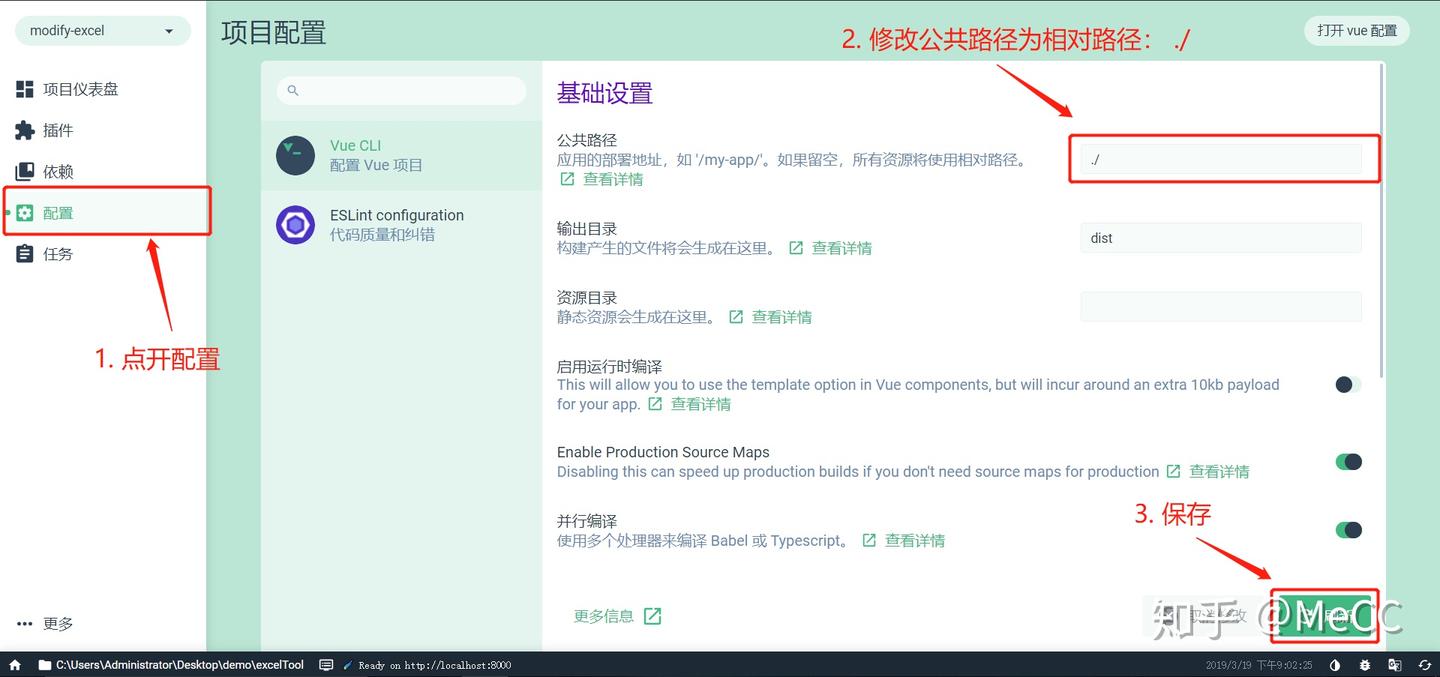
Task: Open the 更多信息 link
Action: (605, 616)
